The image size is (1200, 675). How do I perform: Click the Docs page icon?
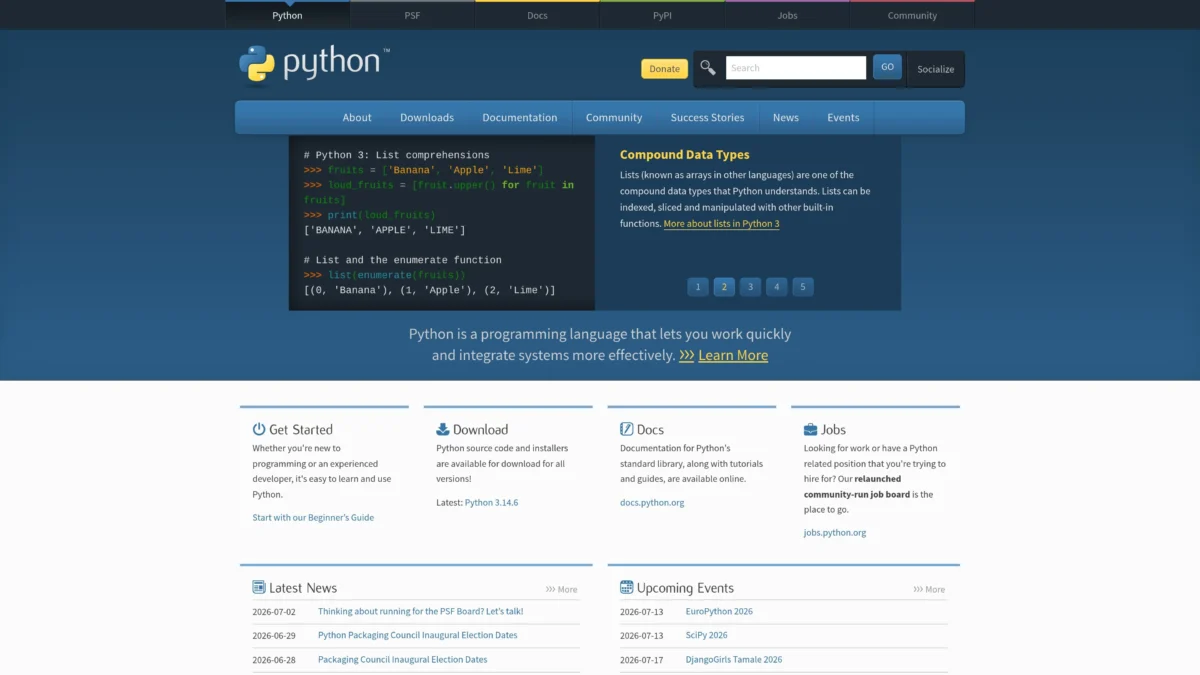[x=627, y=429]
